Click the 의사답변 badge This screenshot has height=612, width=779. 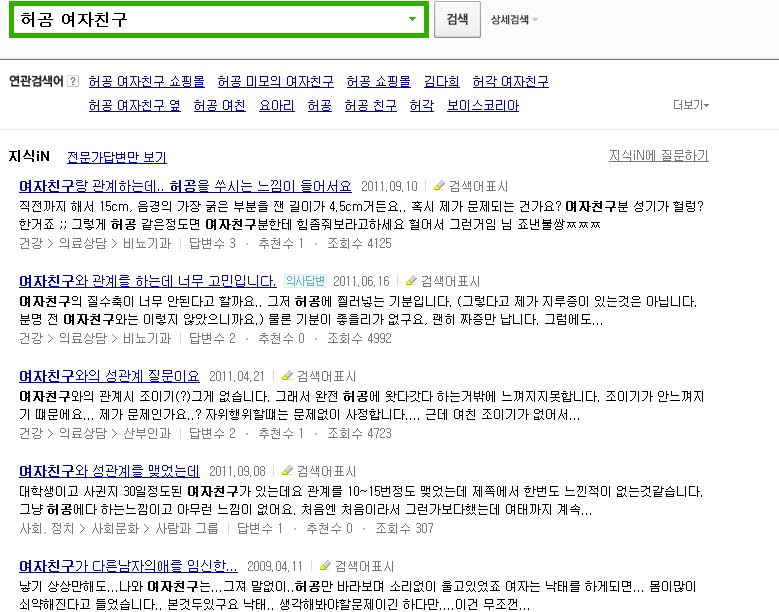click(x=306, y=281)
